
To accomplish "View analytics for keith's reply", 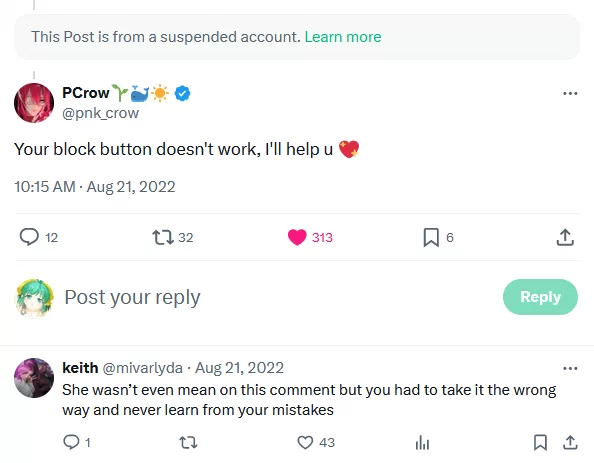I will click(422, 442).
